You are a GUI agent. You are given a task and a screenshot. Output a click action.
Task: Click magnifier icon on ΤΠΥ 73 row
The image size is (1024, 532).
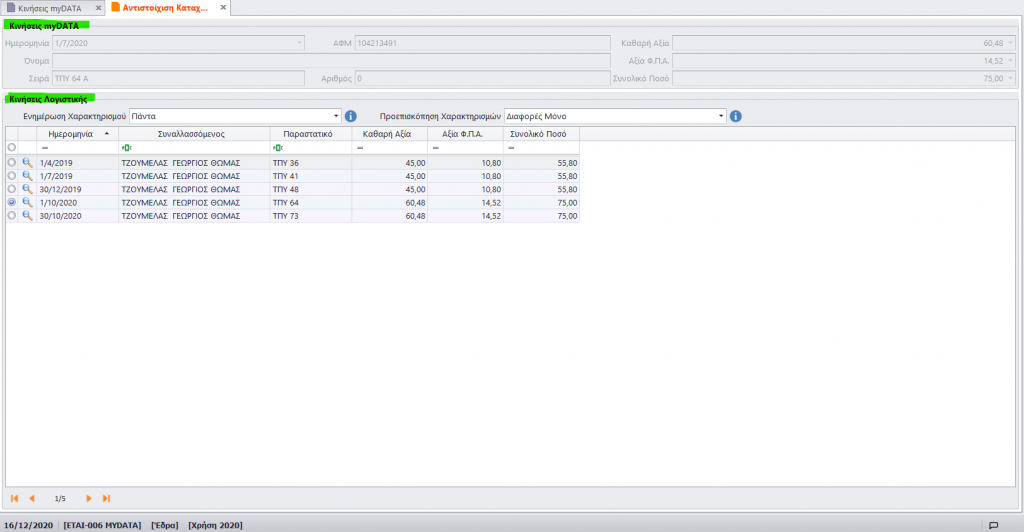(x=27, y=215)
